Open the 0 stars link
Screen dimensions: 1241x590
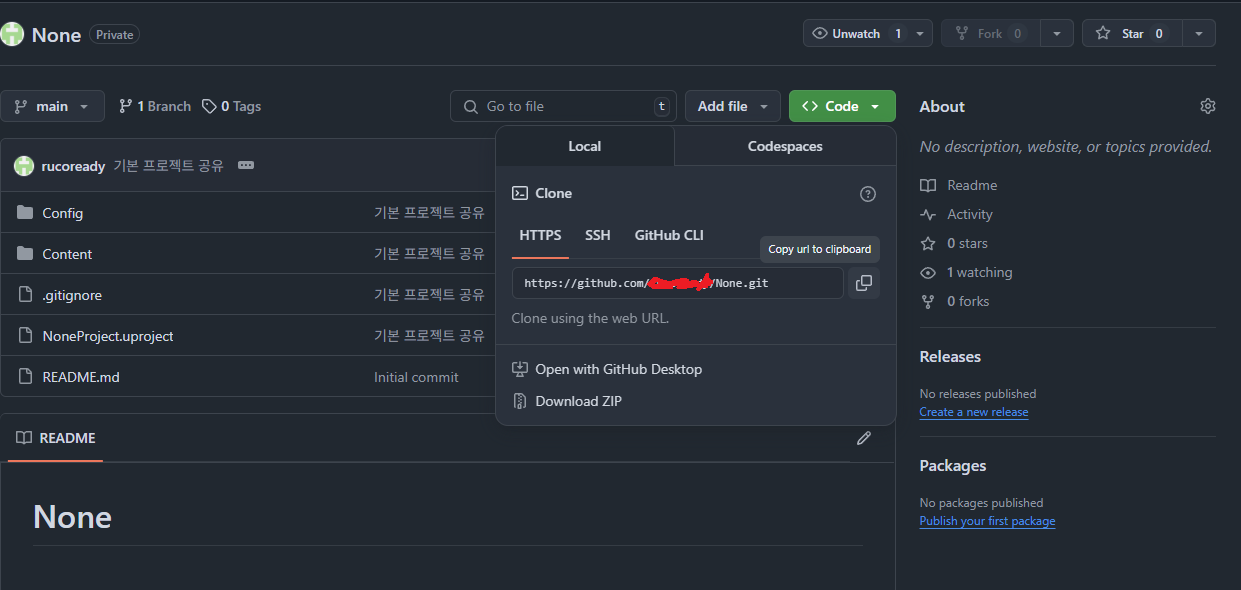967,243
